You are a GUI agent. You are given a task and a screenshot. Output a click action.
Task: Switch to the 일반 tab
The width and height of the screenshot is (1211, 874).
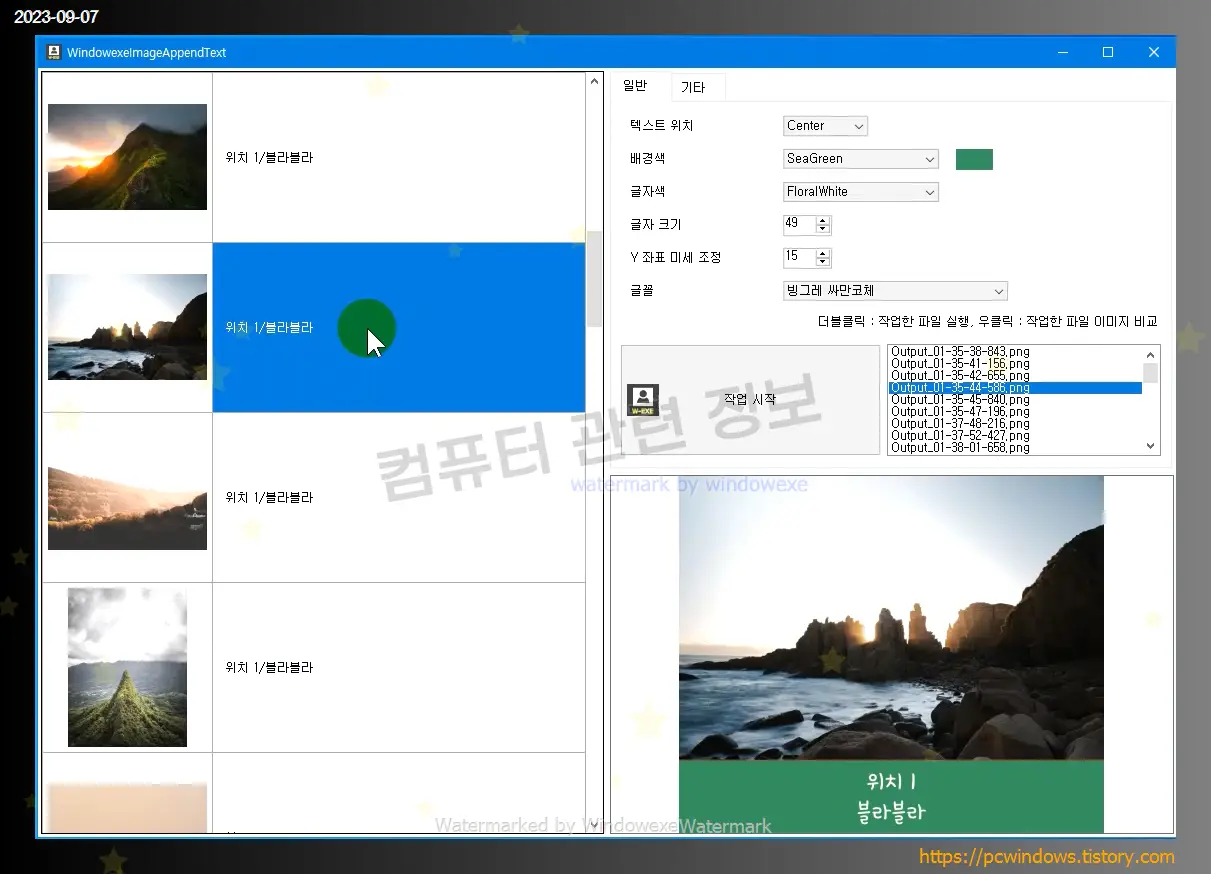point(635,86)
